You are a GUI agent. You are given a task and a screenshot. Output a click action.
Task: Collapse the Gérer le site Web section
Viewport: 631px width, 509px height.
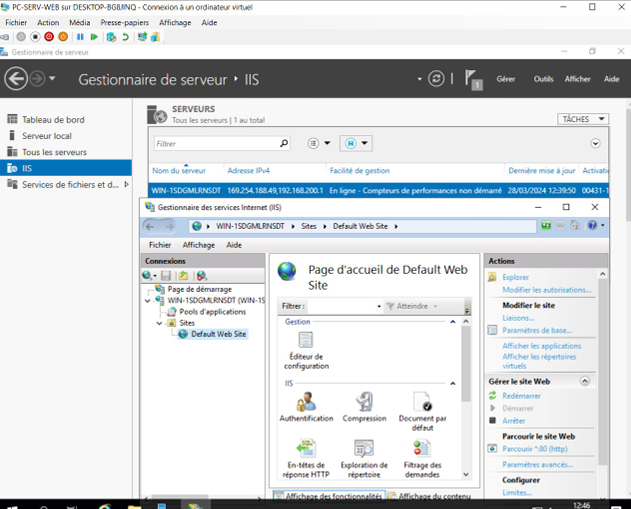585,381
